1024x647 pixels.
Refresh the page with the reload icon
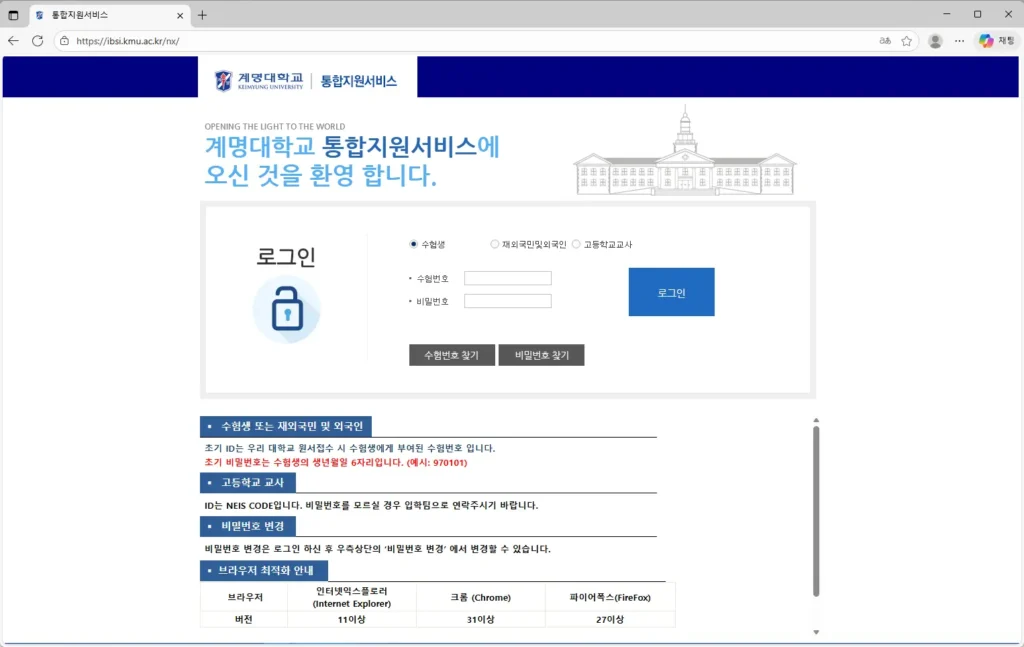pyautogui.click(x=38, y=41)
